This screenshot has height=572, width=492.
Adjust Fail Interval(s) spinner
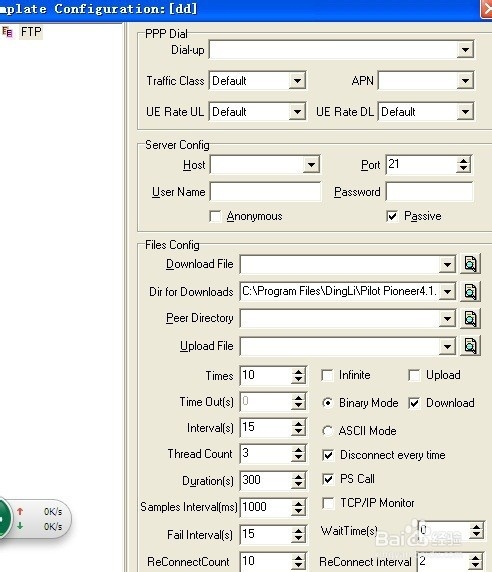[x=298, y=534]
